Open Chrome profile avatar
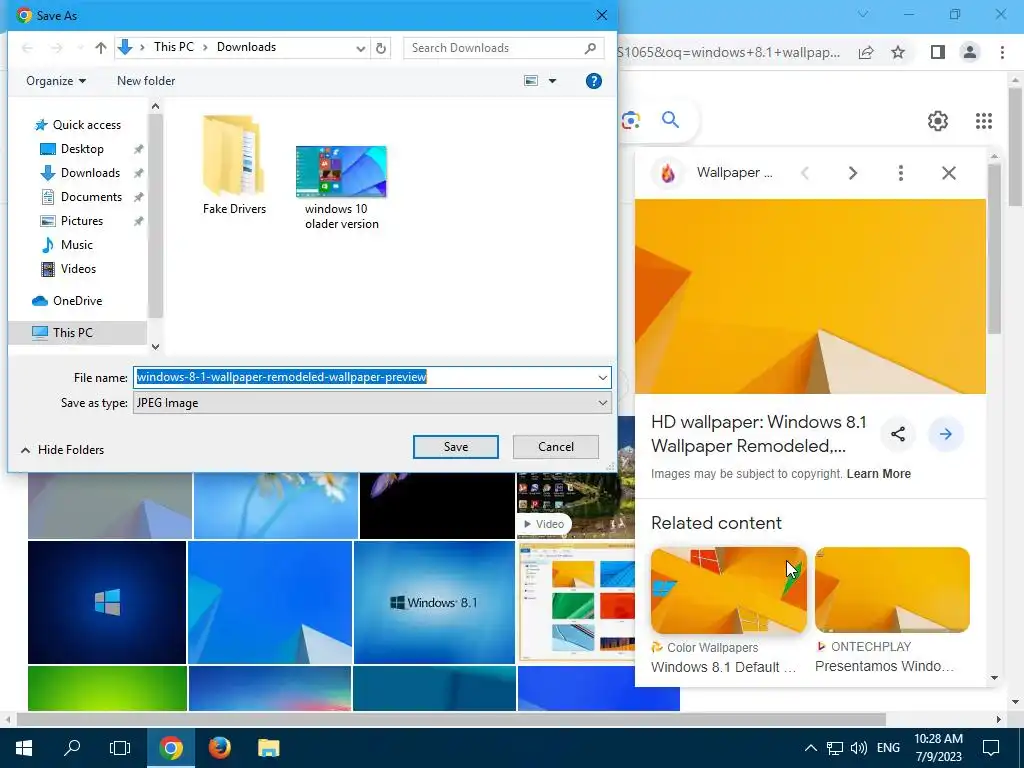 pyautogui.click(x=970, y=52)
